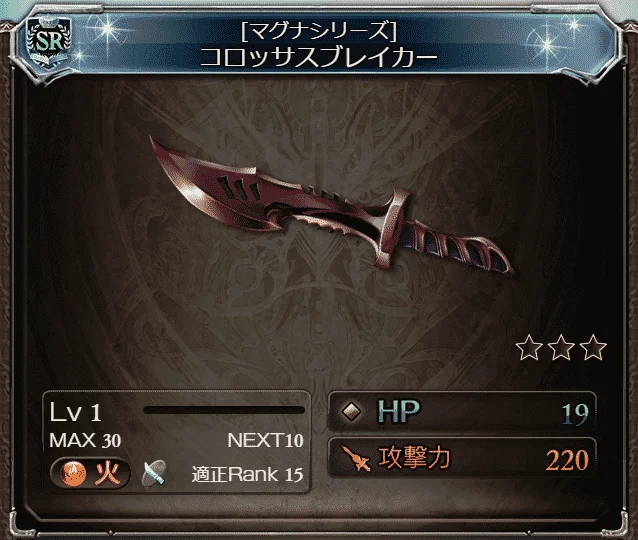The width and height of the screenshot is (638, 540).
Task: Click the red dagger weapon artwork
Action: coord(330,207)
